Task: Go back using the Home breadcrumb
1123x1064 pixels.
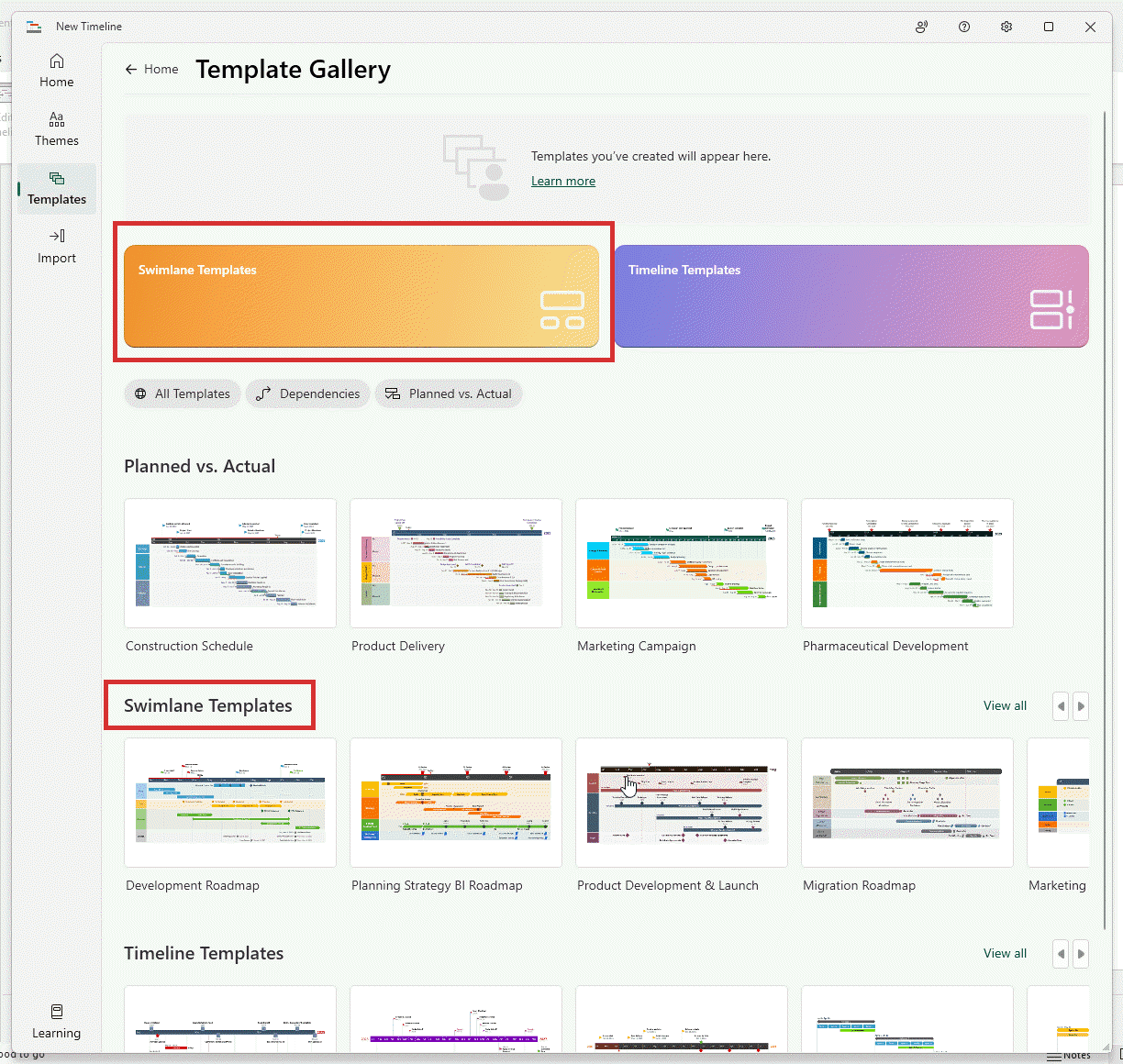Action: tap(151, 69)
